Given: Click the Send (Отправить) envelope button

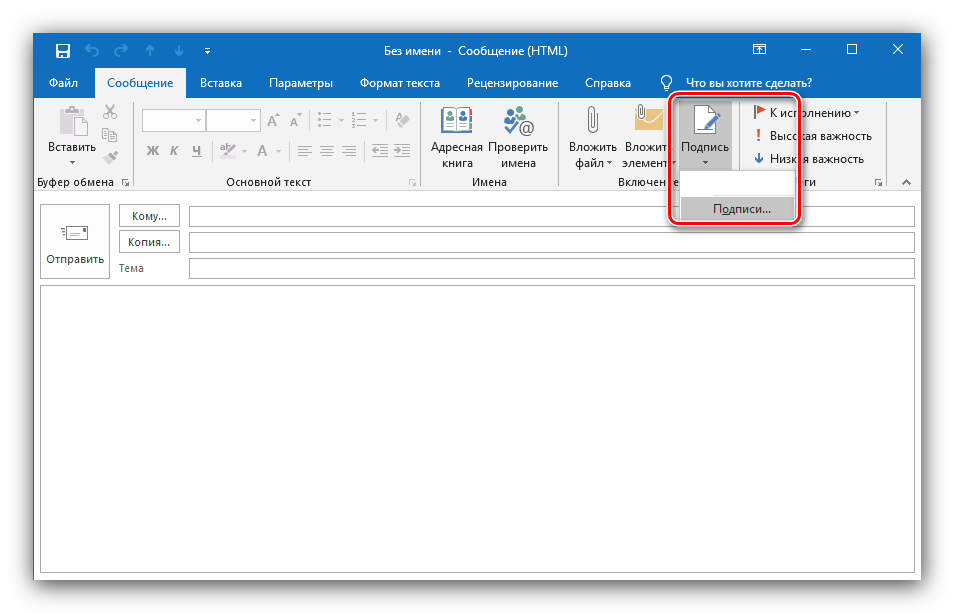Looking at the screenshot, I should coord(75,243).
